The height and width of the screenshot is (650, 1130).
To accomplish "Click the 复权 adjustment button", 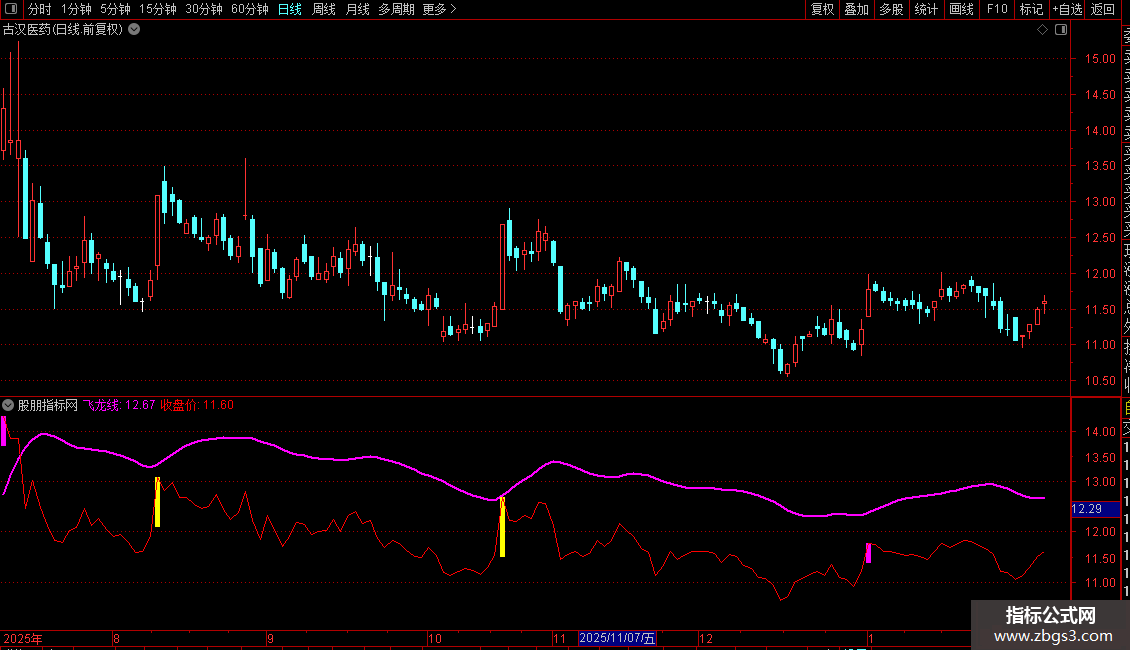I will (x=822, y=9).
